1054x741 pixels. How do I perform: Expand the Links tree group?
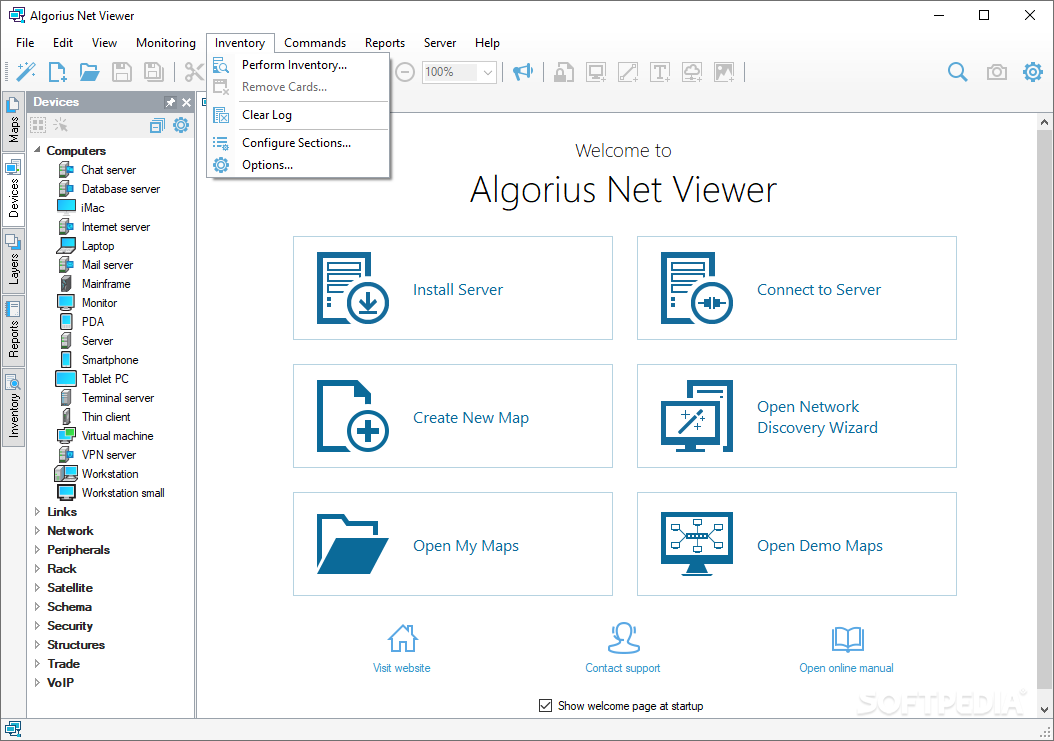tap(38, 512)
